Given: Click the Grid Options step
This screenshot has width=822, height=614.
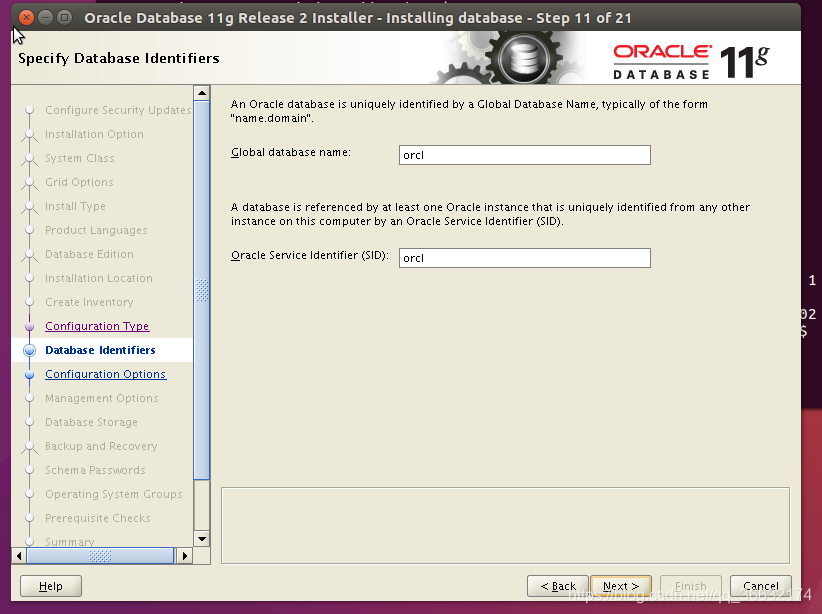Looking at the screenshot, I should click(x=79, y=182).
